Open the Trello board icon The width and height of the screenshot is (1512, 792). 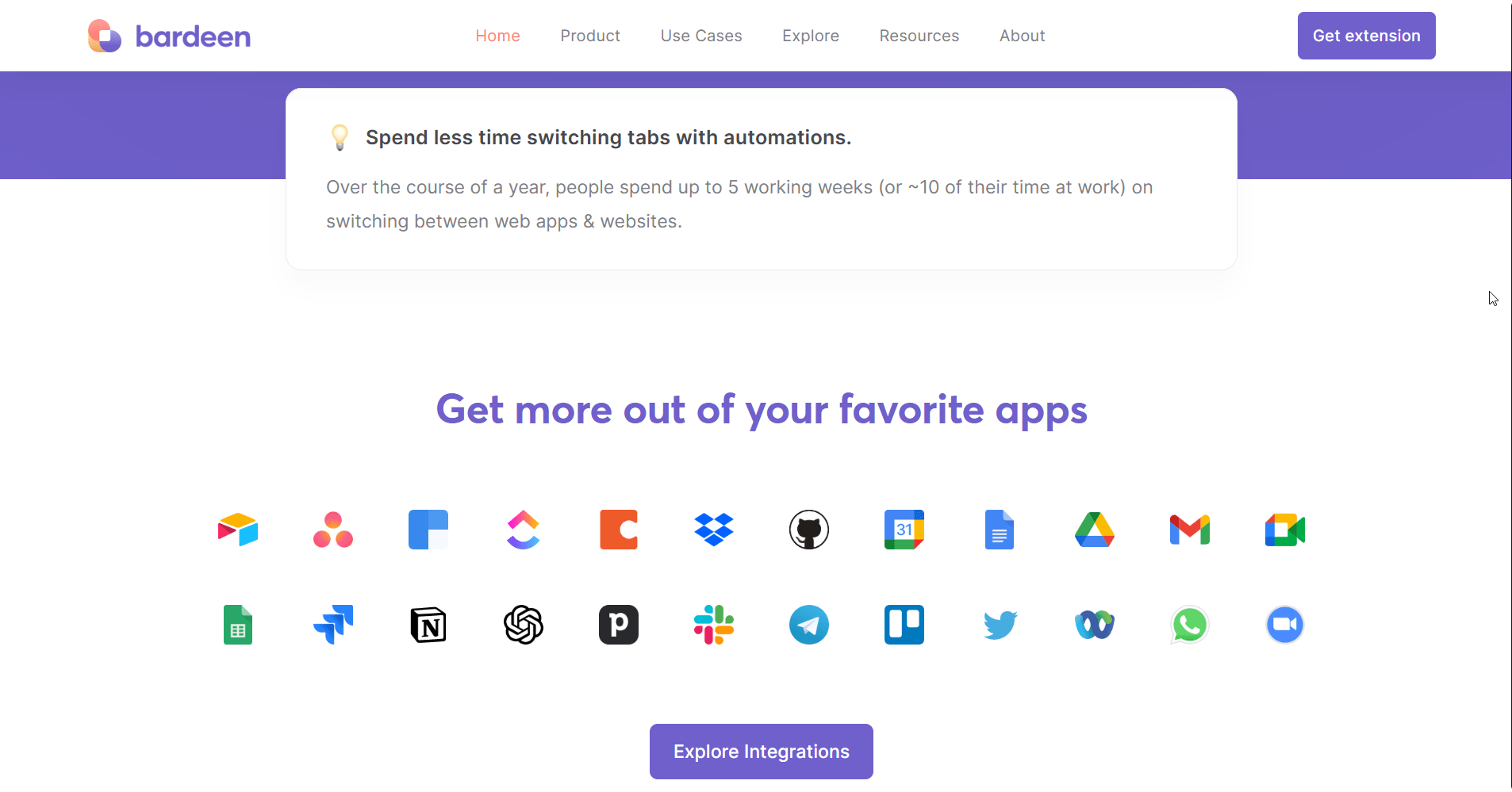tap(904, 625)
